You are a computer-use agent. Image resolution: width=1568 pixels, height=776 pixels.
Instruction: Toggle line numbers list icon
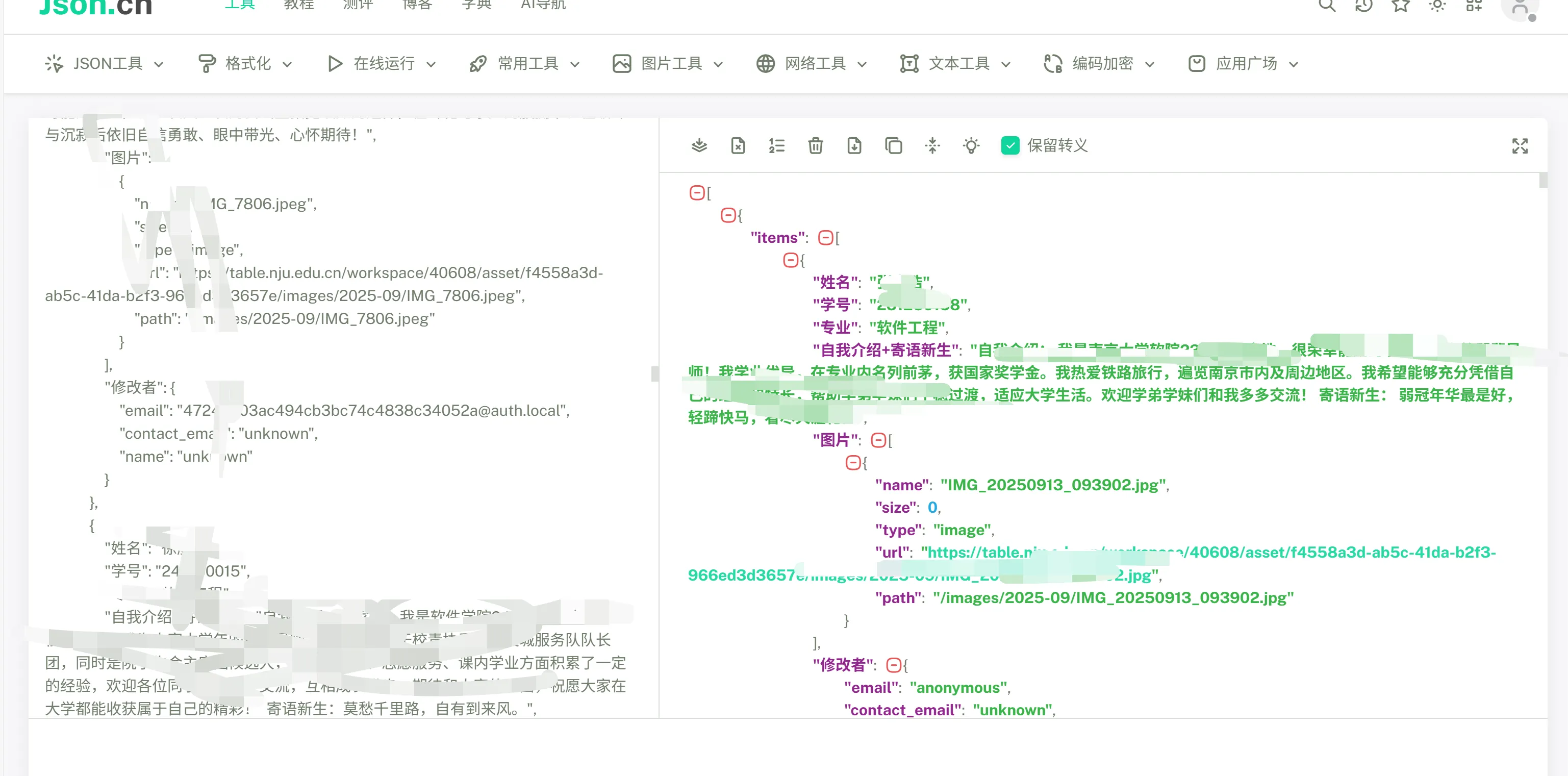click(x=776, y=146)
